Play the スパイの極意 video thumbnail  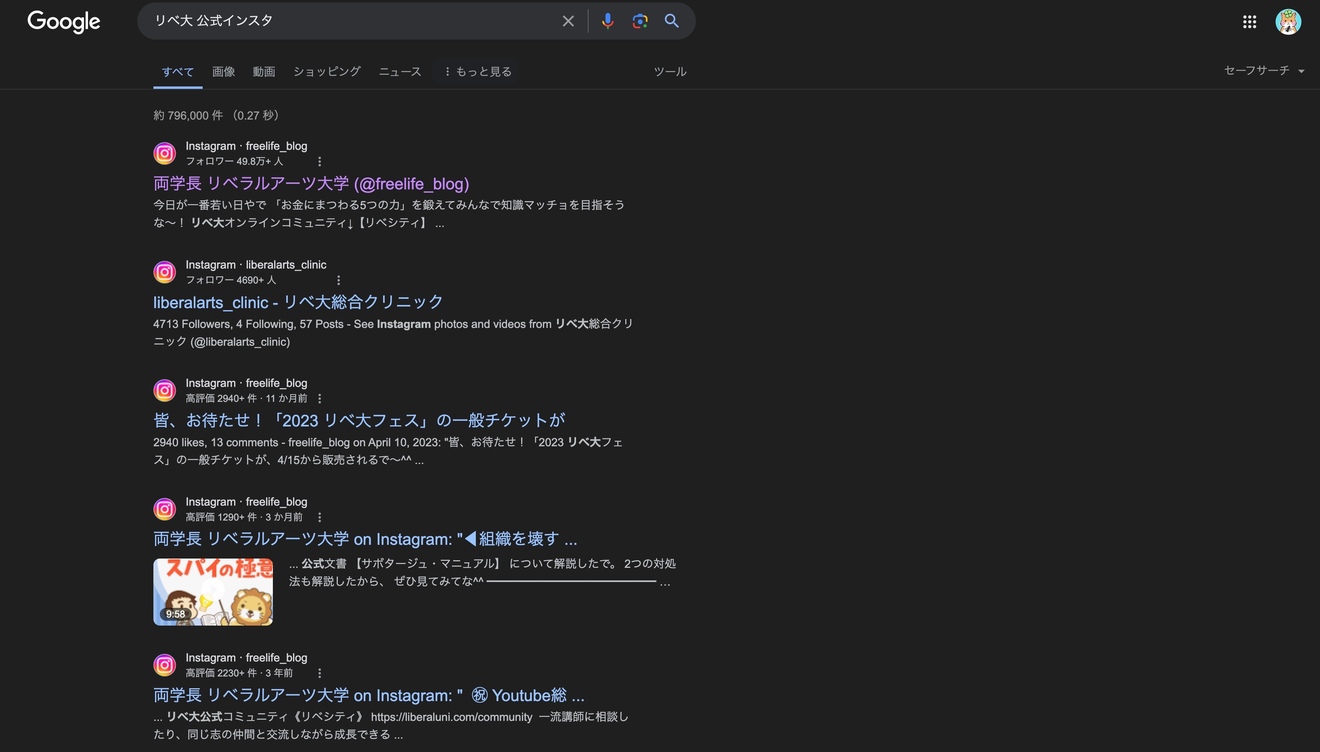coord(213,592)
